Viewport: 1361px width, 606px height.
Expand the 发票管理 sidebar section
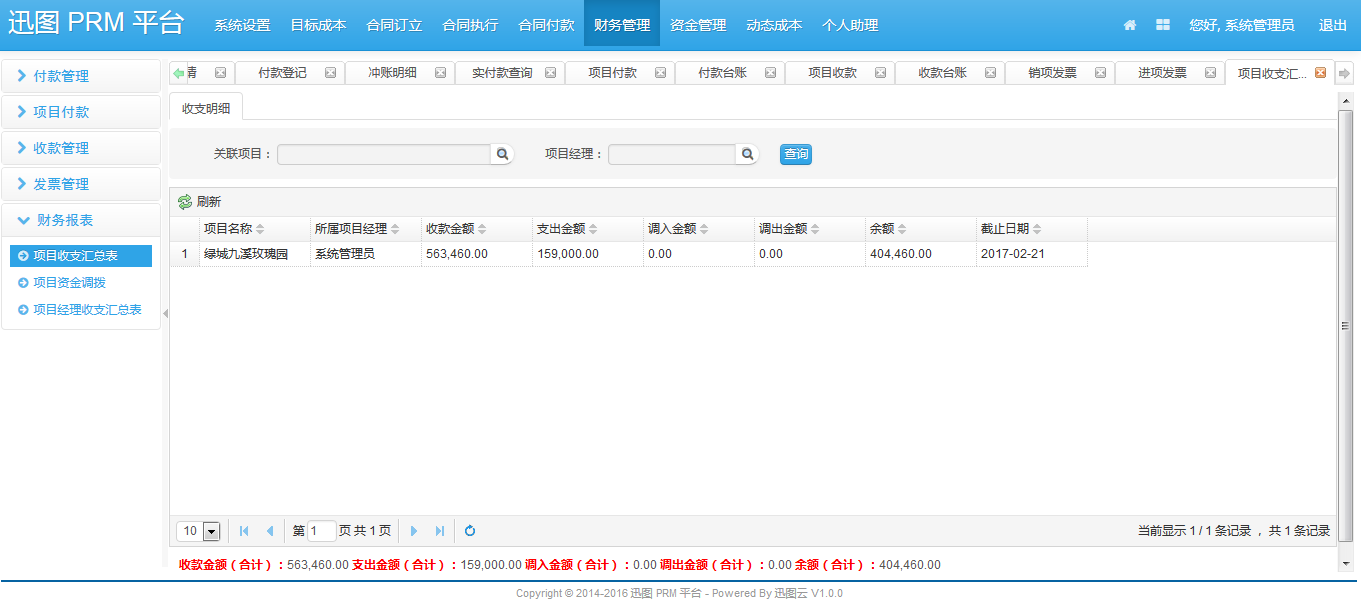80,184
